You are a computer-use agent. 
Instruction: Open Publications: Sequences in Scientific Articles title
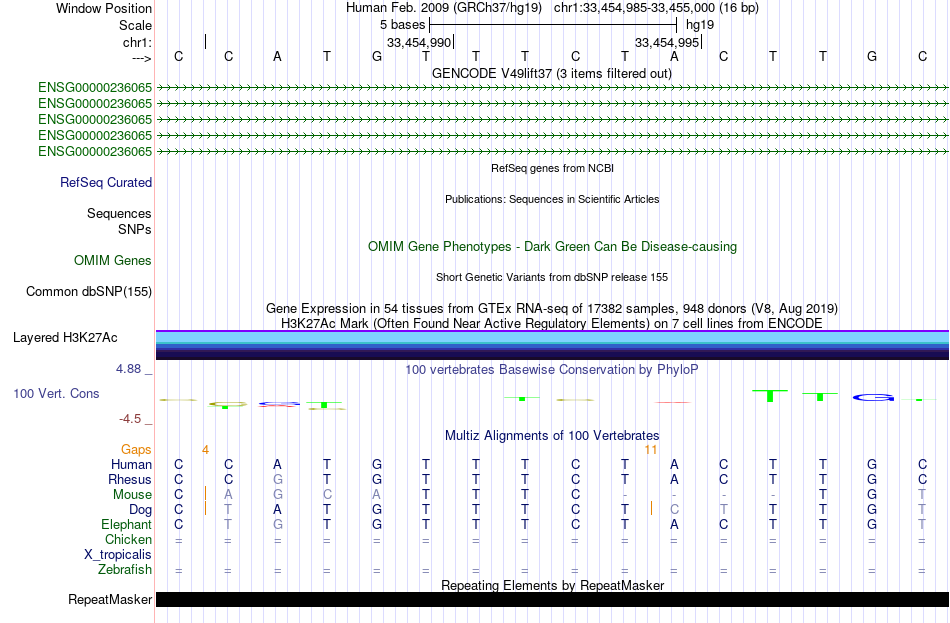pyautogui.click(x=552, y=199)
